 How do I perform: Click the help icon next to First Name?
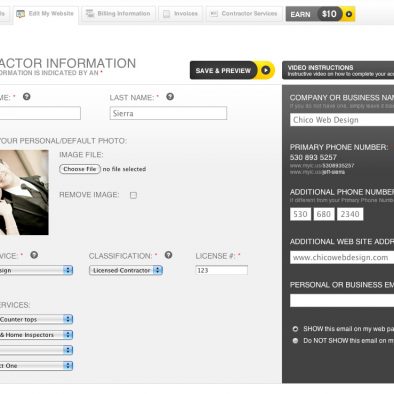point(27,97)
